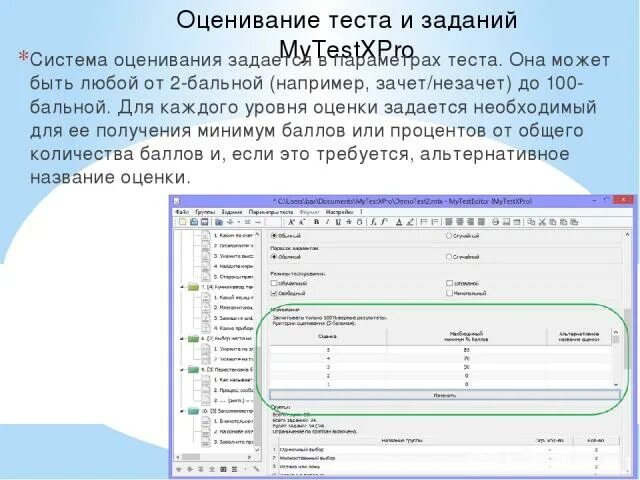Click group row 'Одиночный выбор'
The width and height of the screenshot is (640, 480).
(446, 449)
